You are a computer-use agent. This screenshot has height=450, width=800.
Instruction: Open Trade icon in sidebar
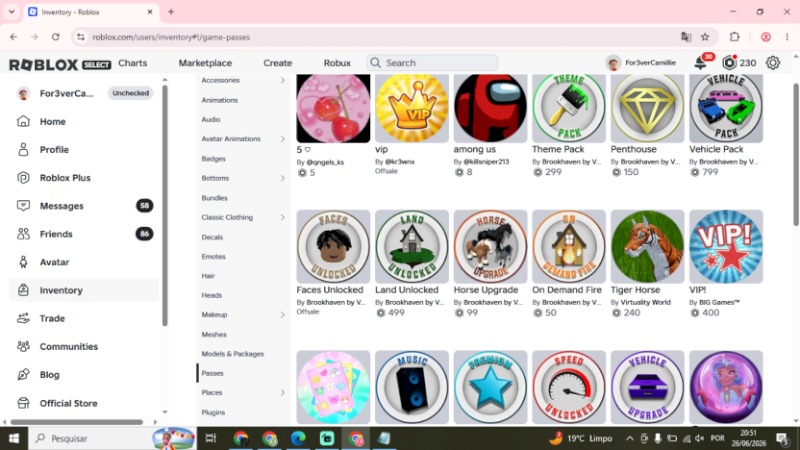coord(23,318)
